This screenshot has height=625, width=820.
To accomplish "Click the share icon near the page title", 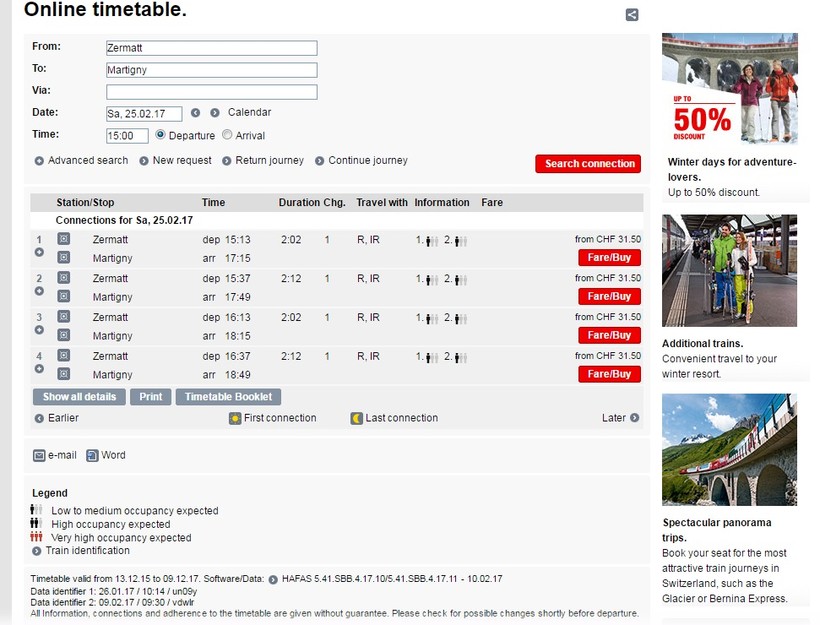I will point(632,15).
